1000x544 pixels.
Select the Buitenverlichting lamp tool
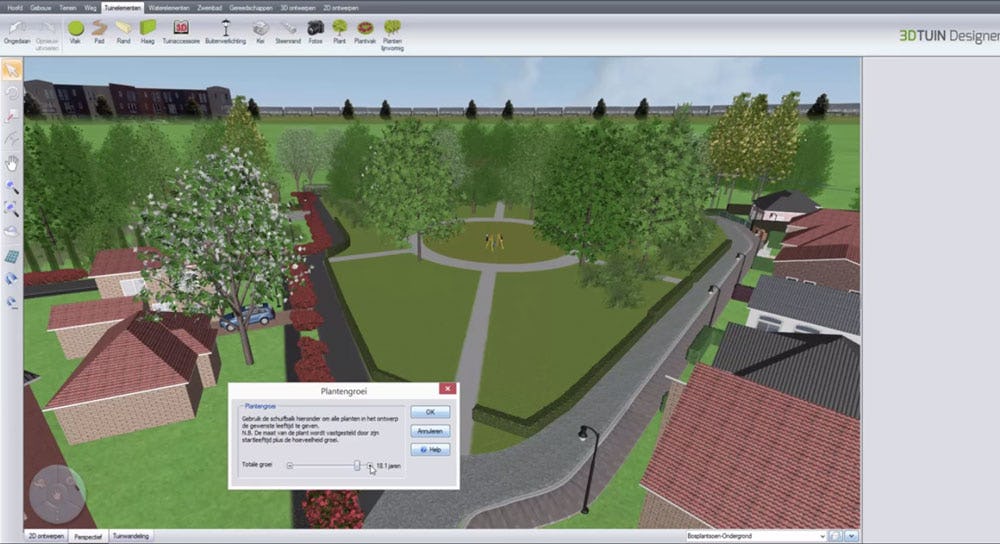coord(224,30)
